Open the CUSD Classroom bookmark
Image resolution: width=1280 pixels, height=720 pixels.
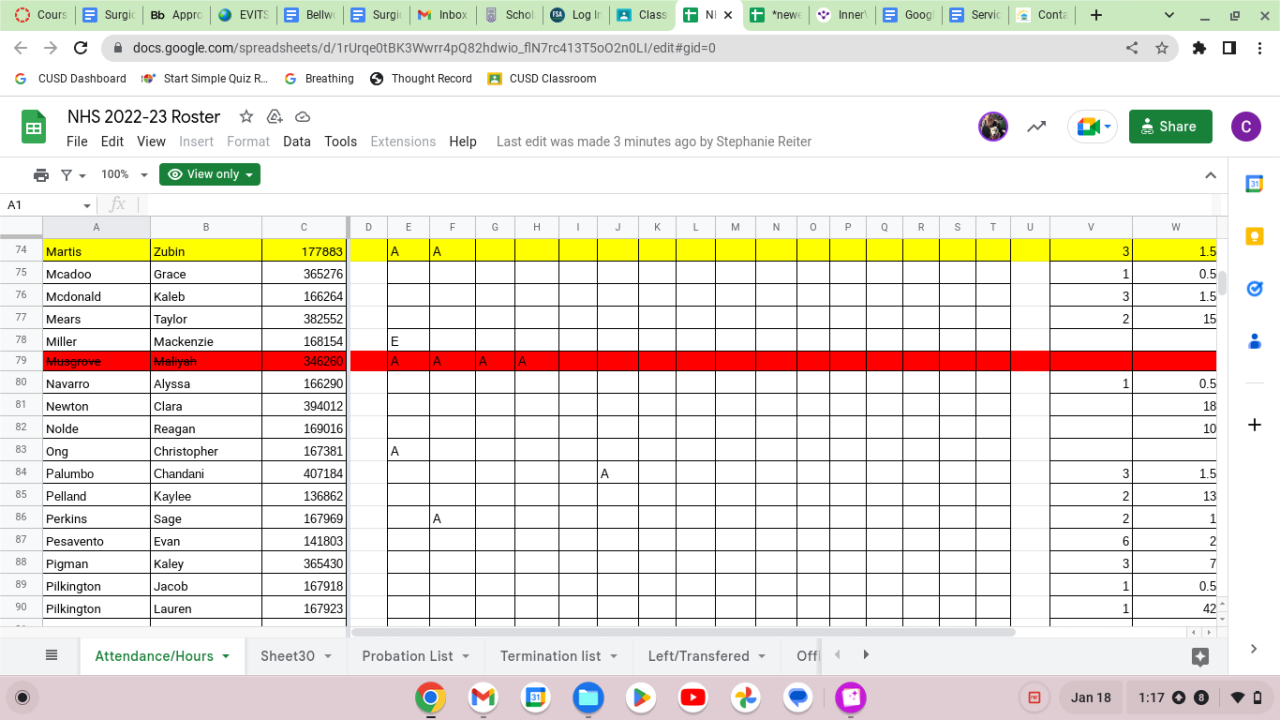pos(542,79)
